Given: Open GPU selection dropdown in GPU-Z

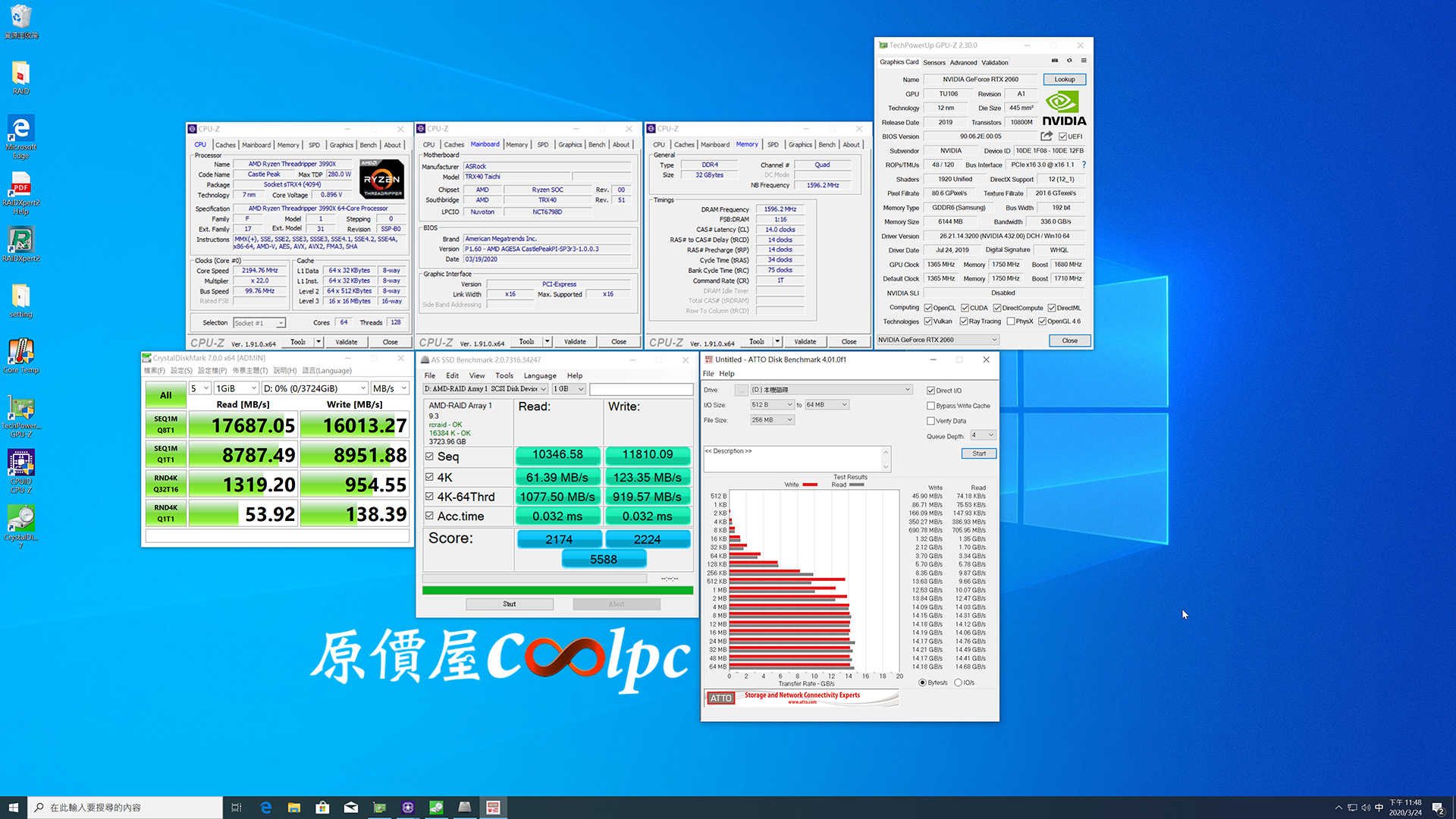Looking at the screenshot, I should point(938,340).
